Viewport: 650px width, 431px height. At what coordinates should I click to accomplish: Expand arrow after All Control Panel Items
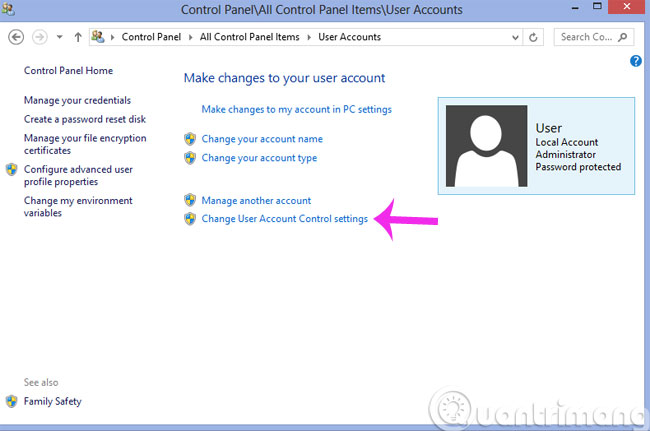pyautogui.click(x=309, y=37)
